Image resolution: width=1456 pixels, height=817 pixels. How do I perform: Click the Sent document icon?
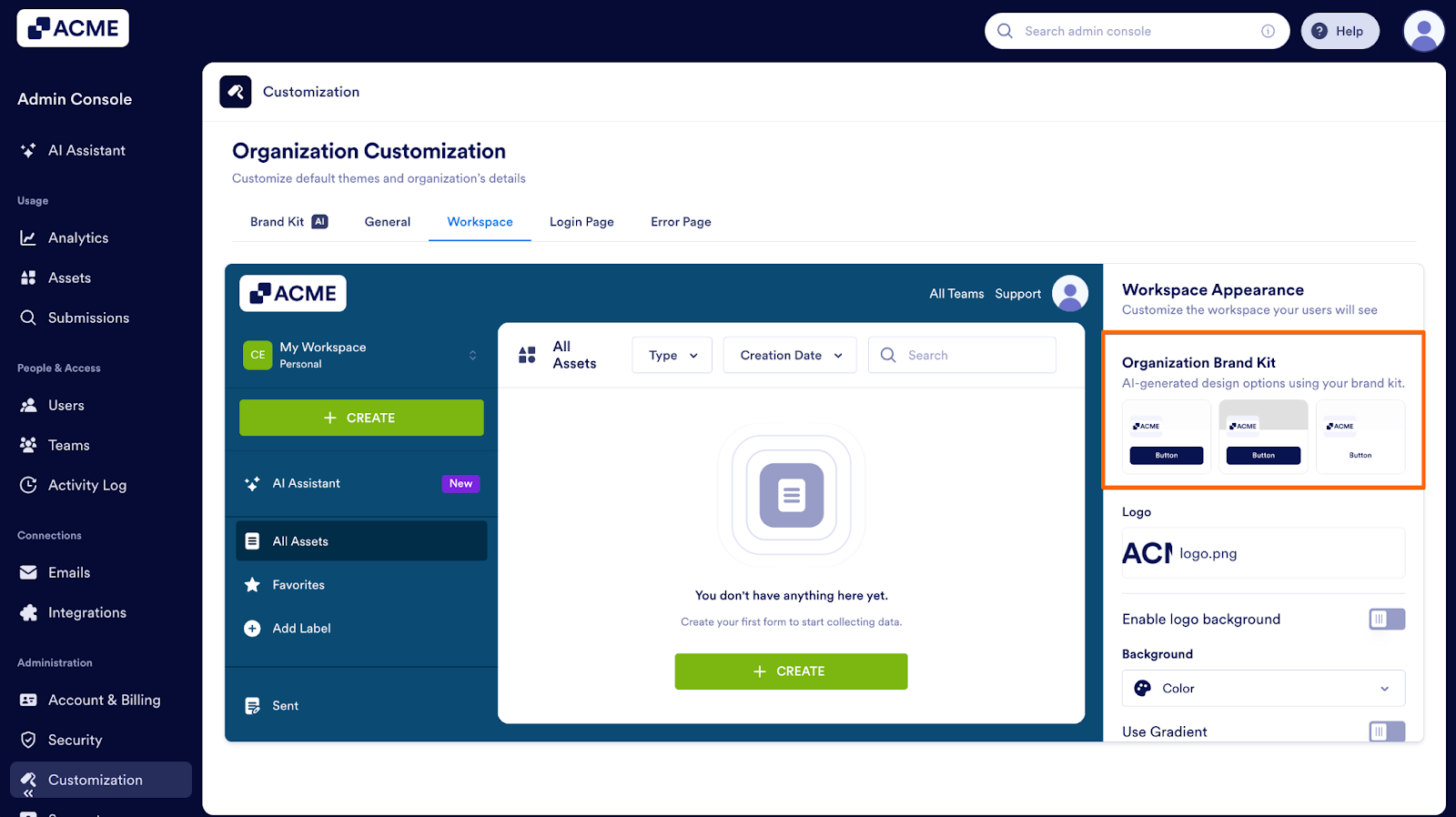pos(252,706)
